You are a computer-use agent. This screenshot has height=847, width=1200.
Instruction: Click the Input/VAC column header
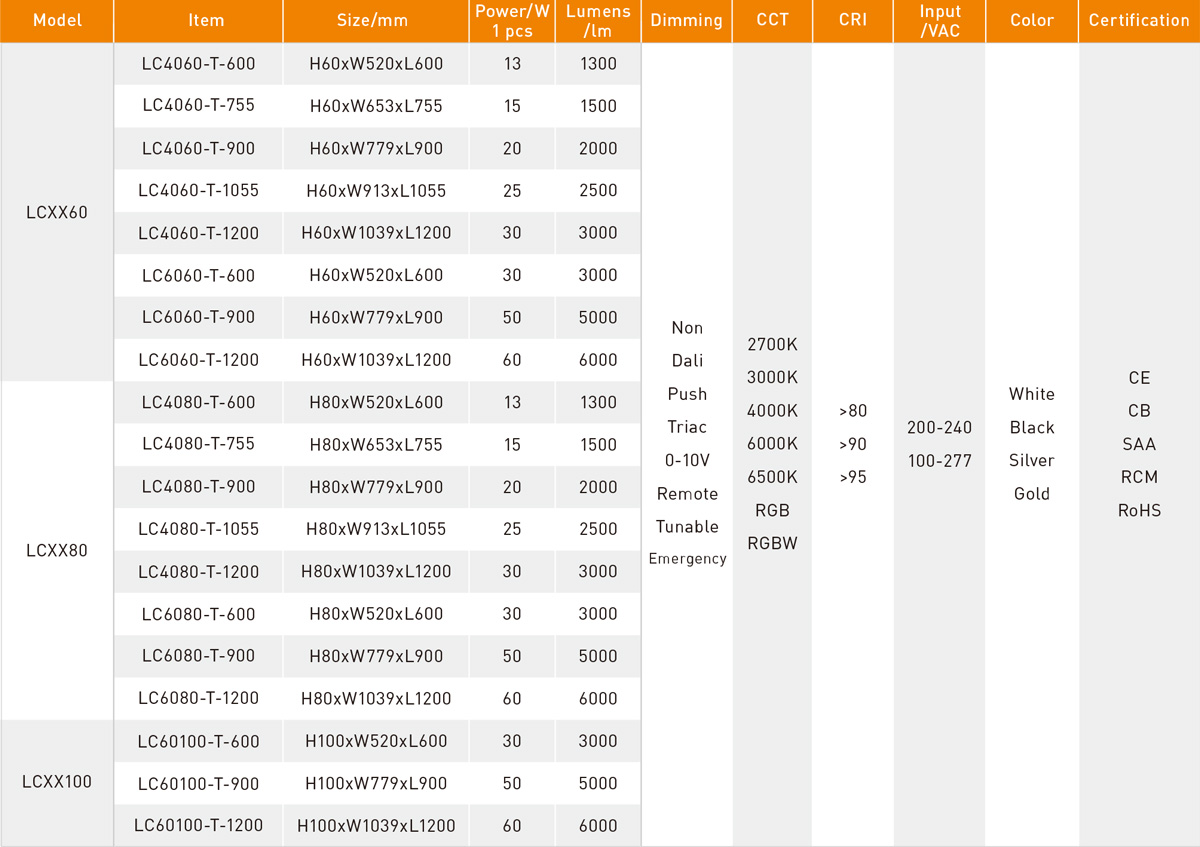(x=939, y=21)
